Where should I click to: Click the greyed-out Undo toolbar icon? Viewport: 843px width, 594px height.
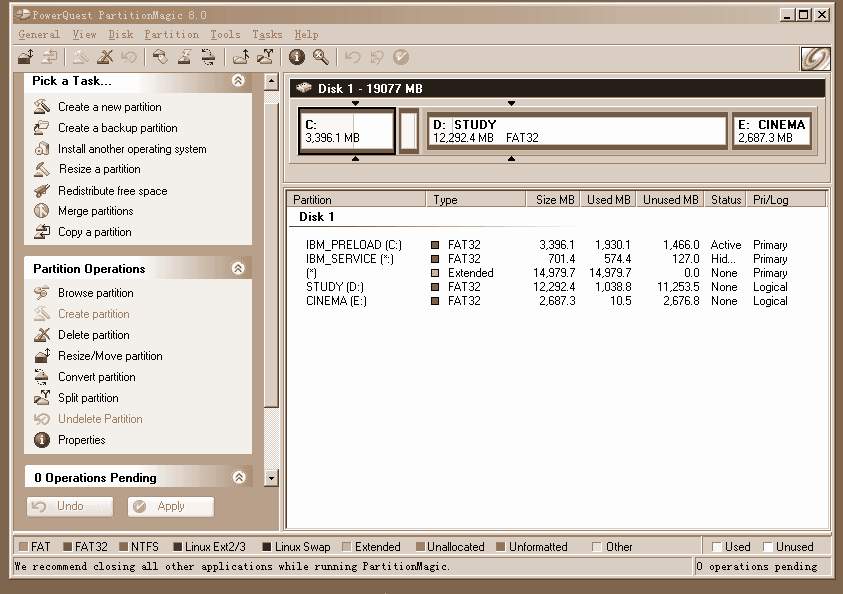(x=353, y=56)
